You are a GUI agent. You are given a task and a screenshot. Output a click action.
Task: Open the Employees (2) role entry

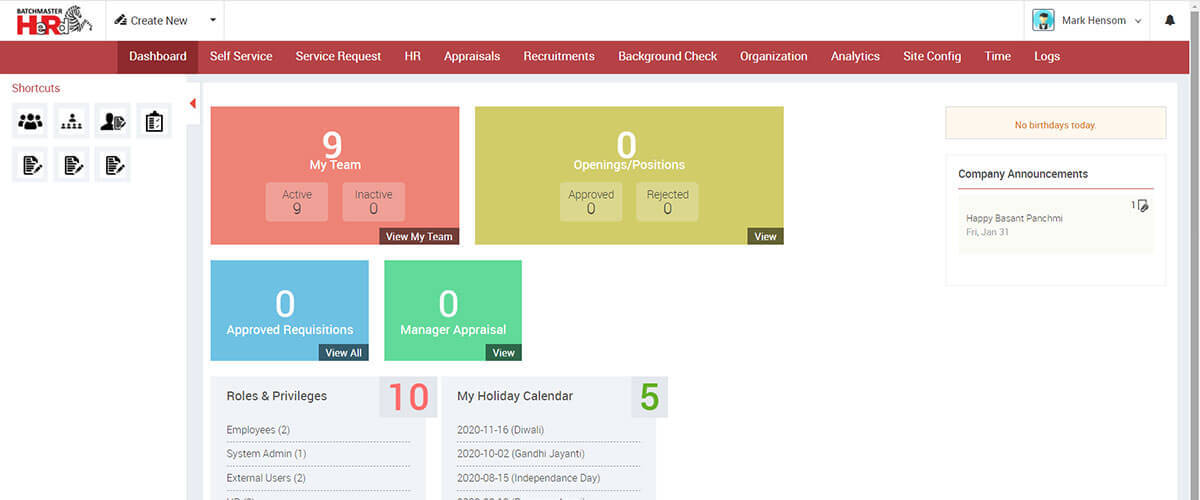click(x=258, y=430)
